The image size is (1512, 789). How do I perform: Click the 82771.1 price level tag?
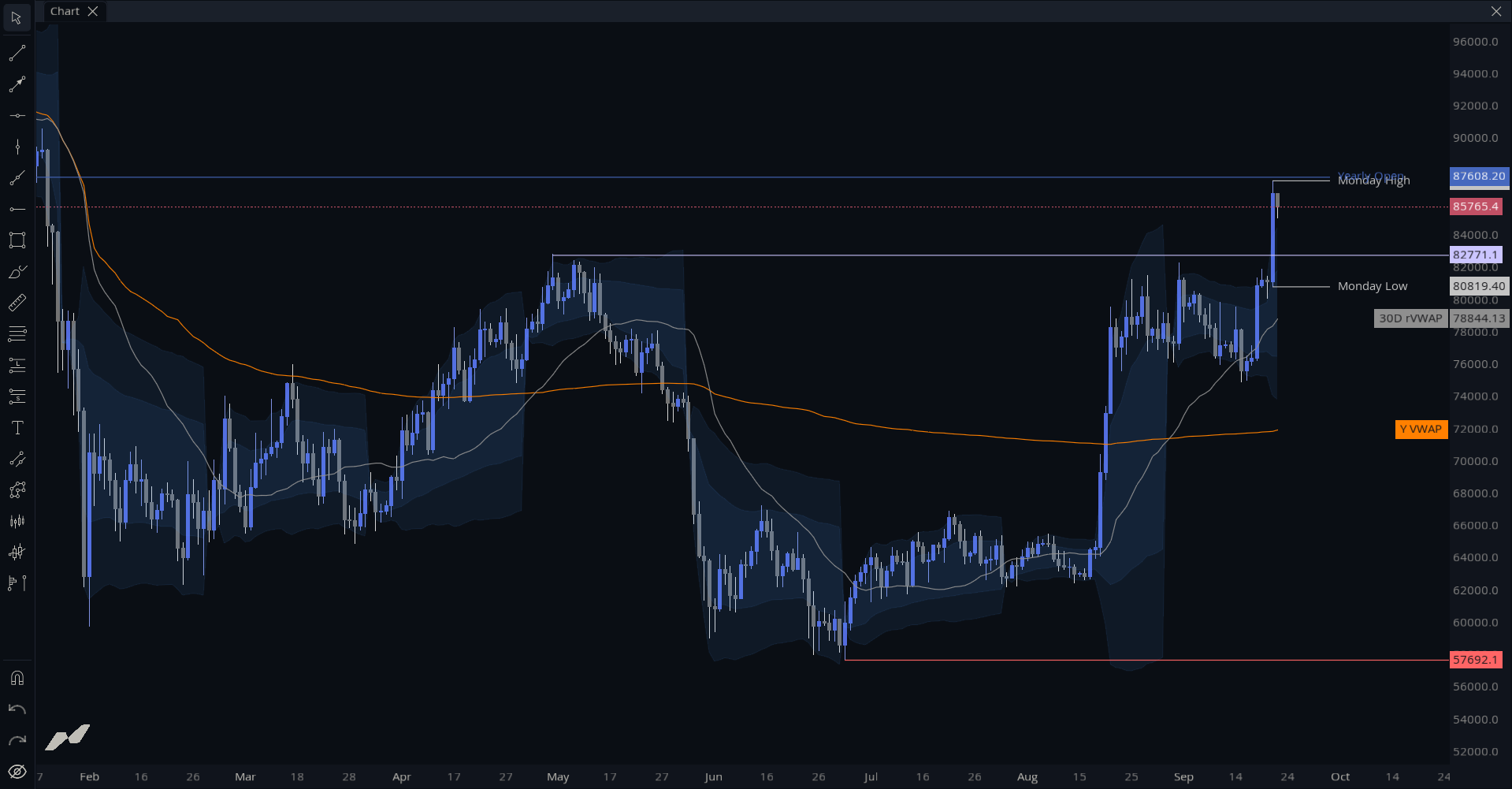coord(1476,255)
